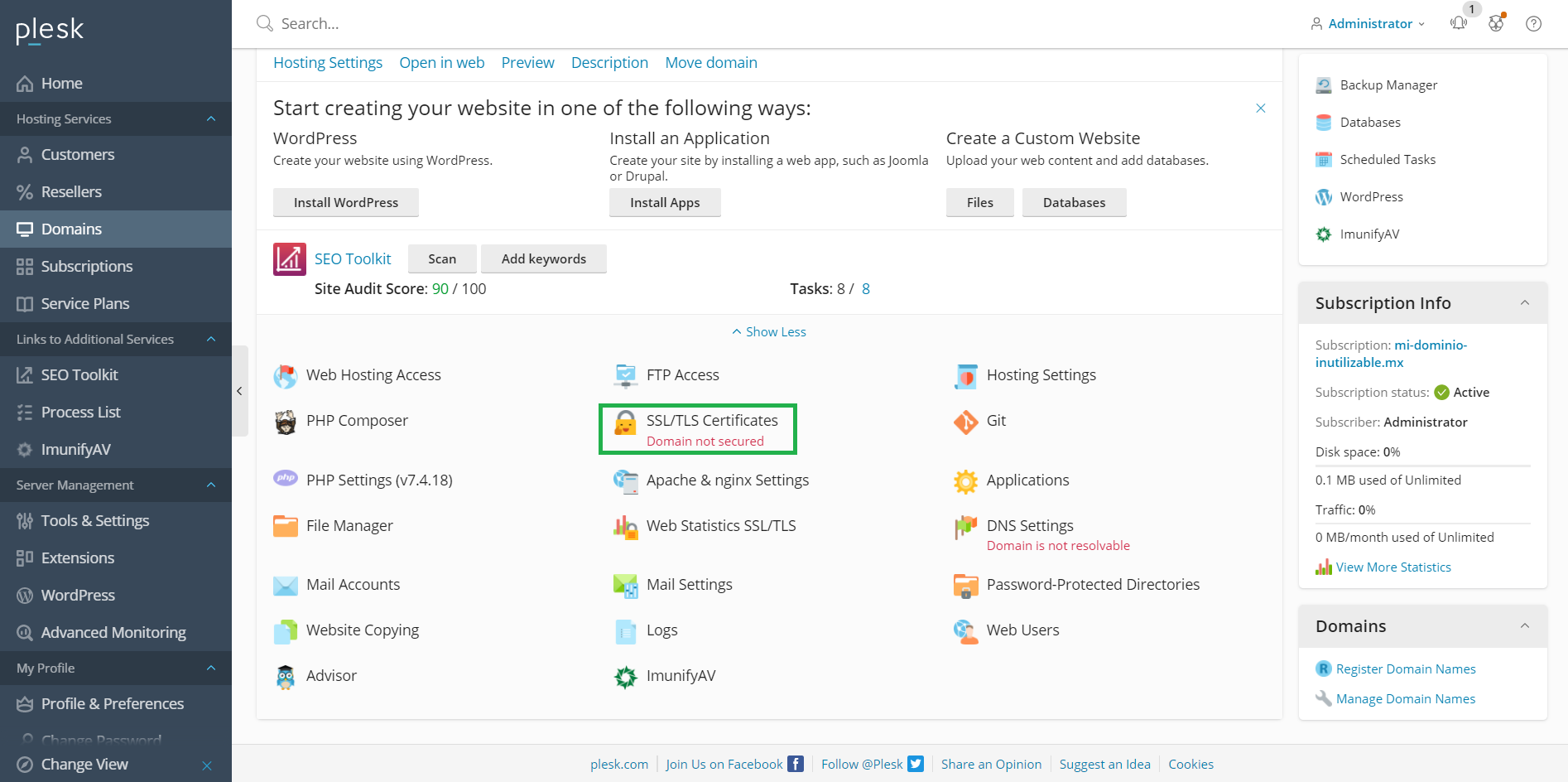The image size is (1568, 782).
Task: Open the Git icon
Action: (966, 422)
